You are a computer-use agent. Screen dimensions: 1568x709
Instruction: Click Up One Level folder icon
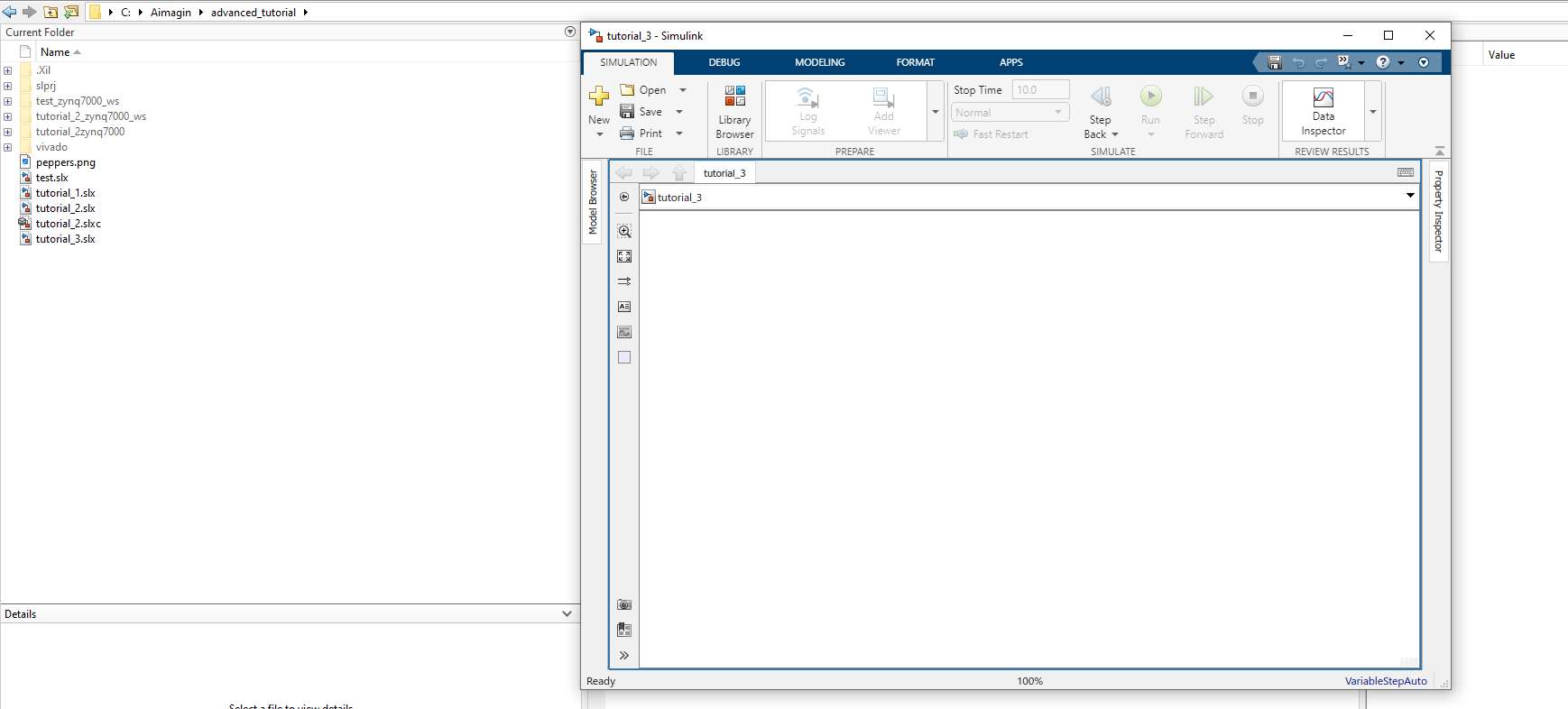pyautogui.click(x=51, y=12)
